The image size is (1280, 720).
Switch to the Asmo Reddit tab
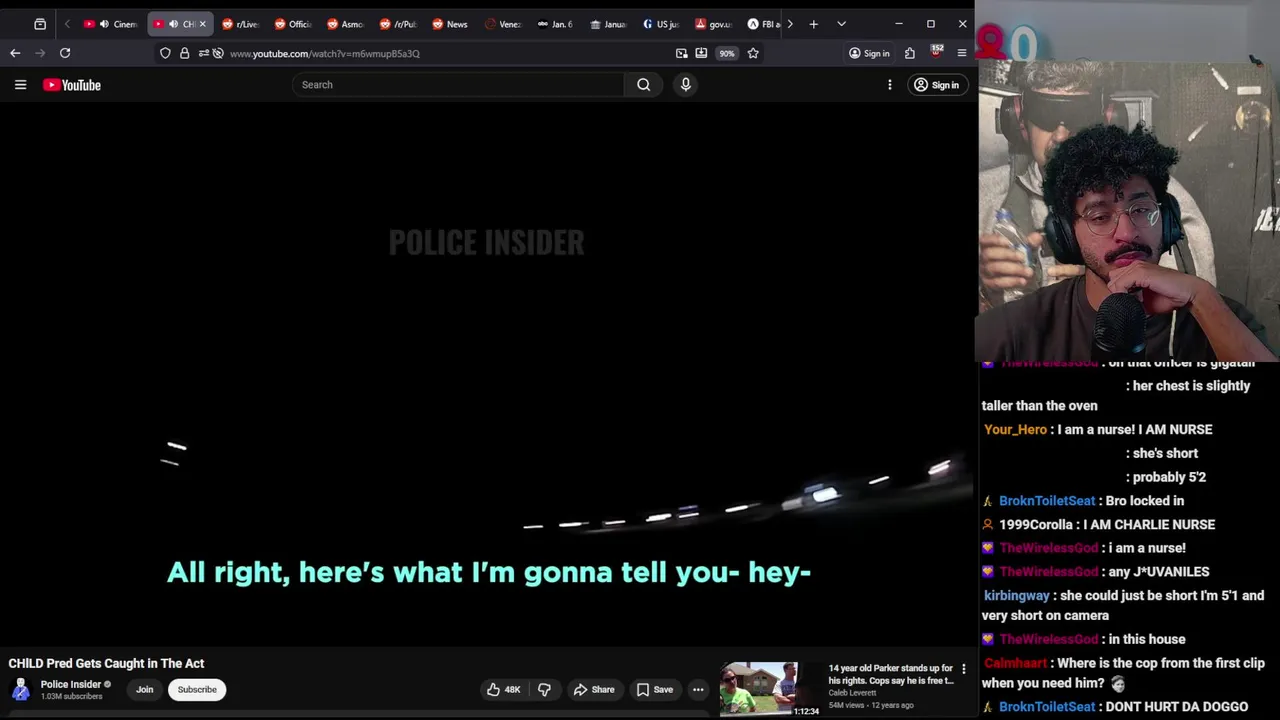click(x=345, y=24)
